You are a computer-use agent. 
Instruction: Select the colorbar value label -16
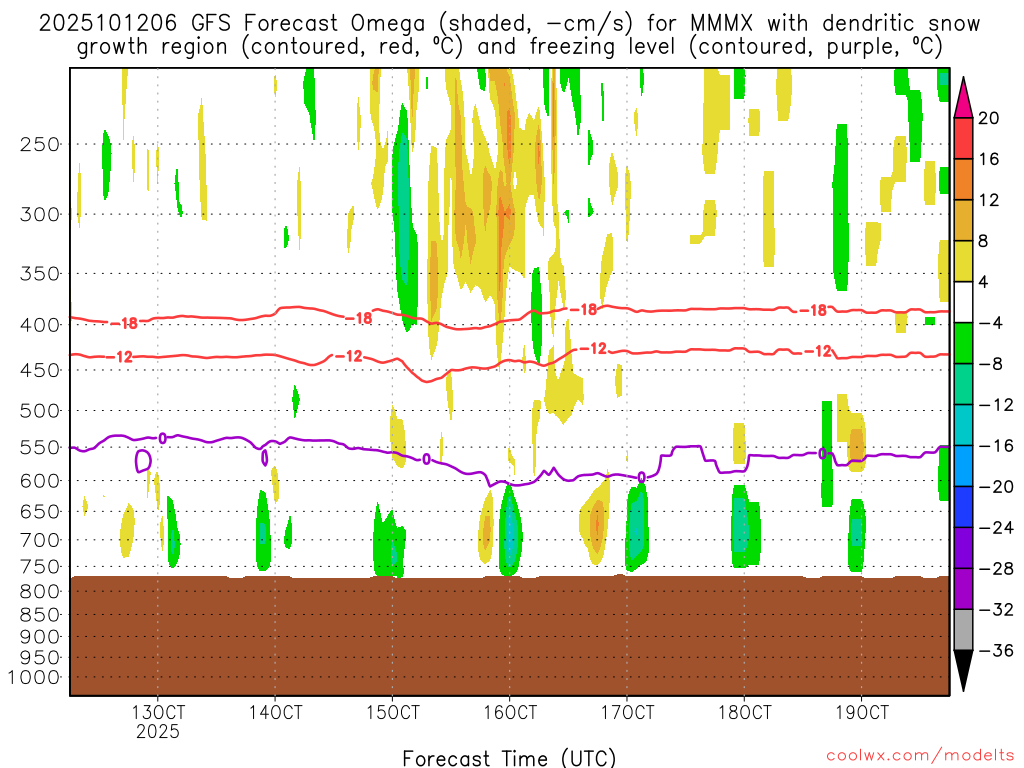click(x=996, y=446)
